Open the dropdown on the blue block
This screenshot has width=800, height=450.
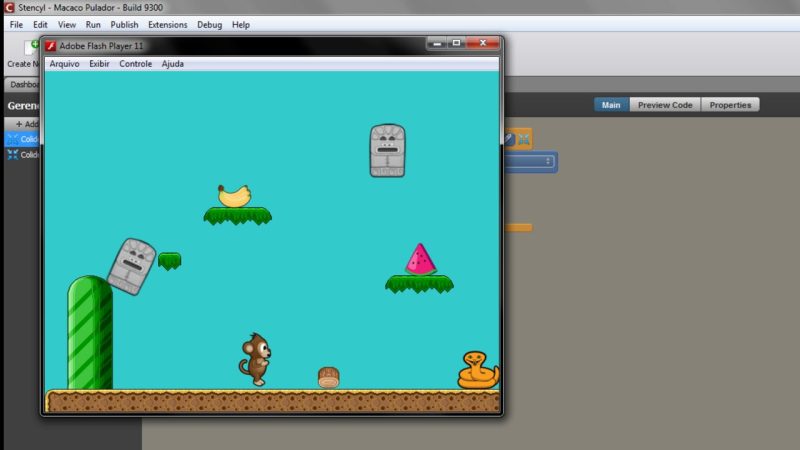(548, 161)
